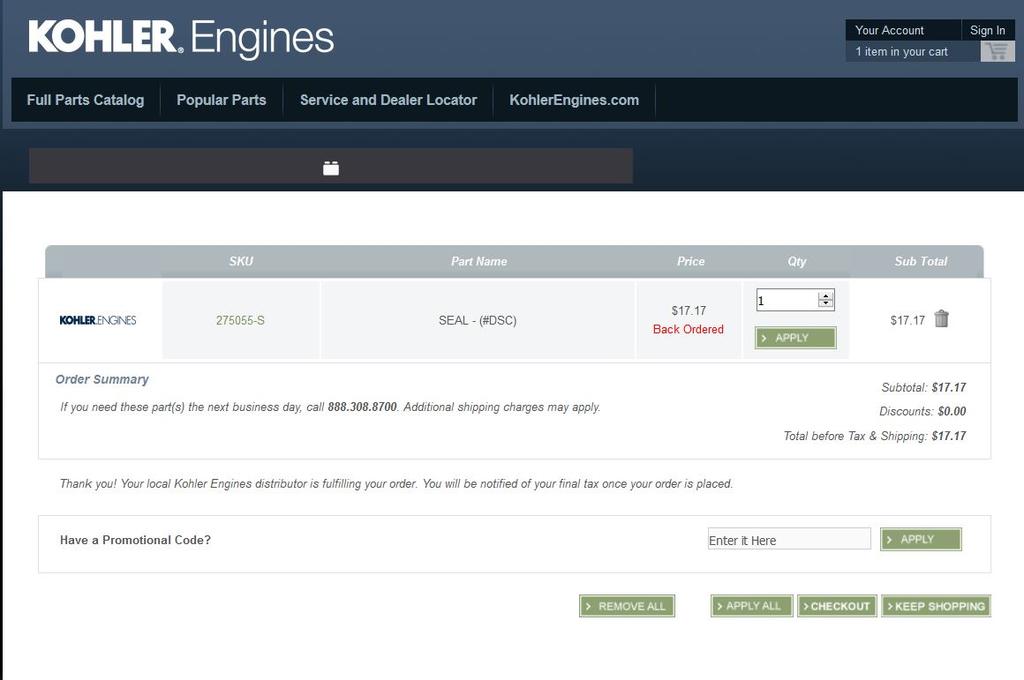Click the 'SKU' column header
This screenshot has height=680, width=1024.
241,261
